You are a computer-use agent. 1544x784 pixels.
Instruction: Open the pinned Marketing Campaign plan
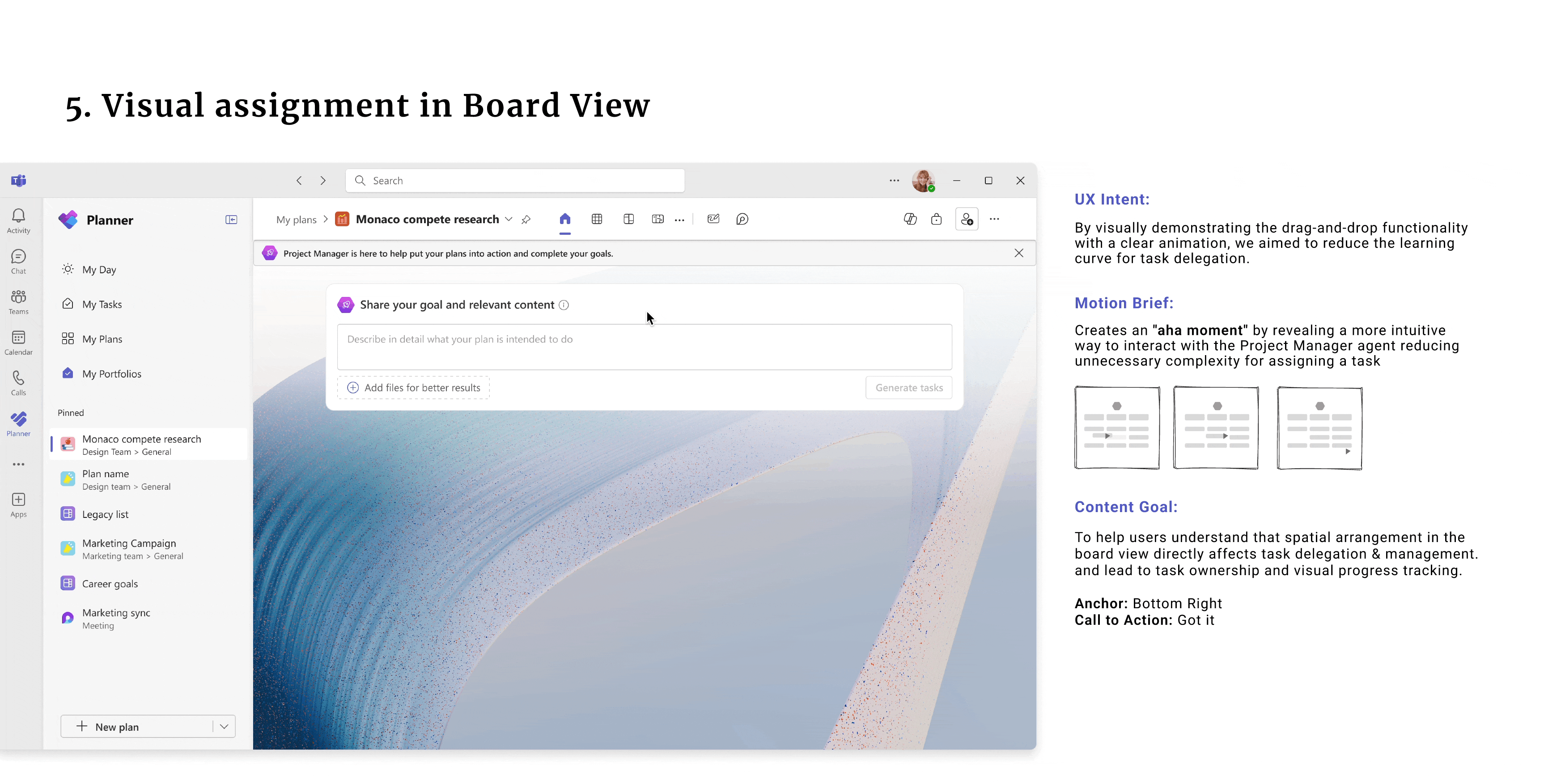pos(148,549)
